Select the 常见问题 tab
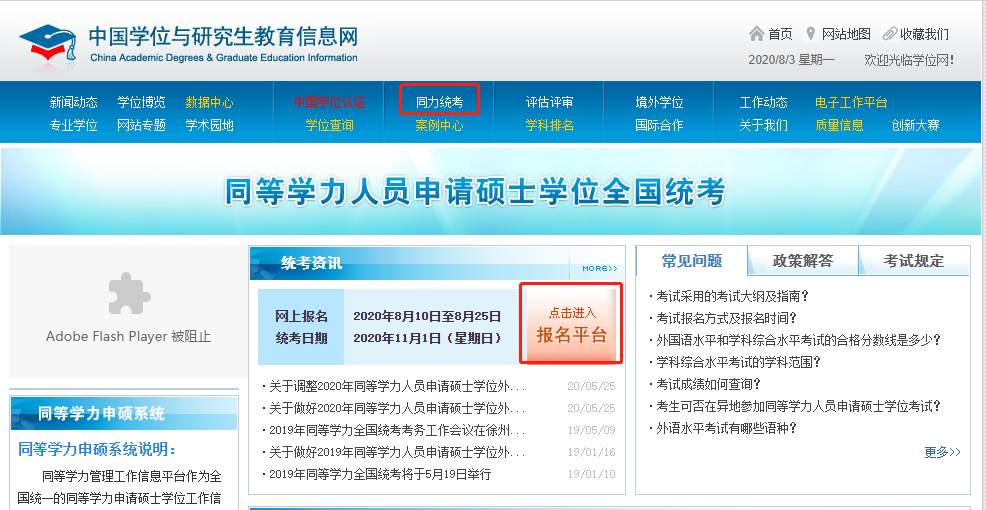Screen dimensions: 986x510 click(691, 261)
